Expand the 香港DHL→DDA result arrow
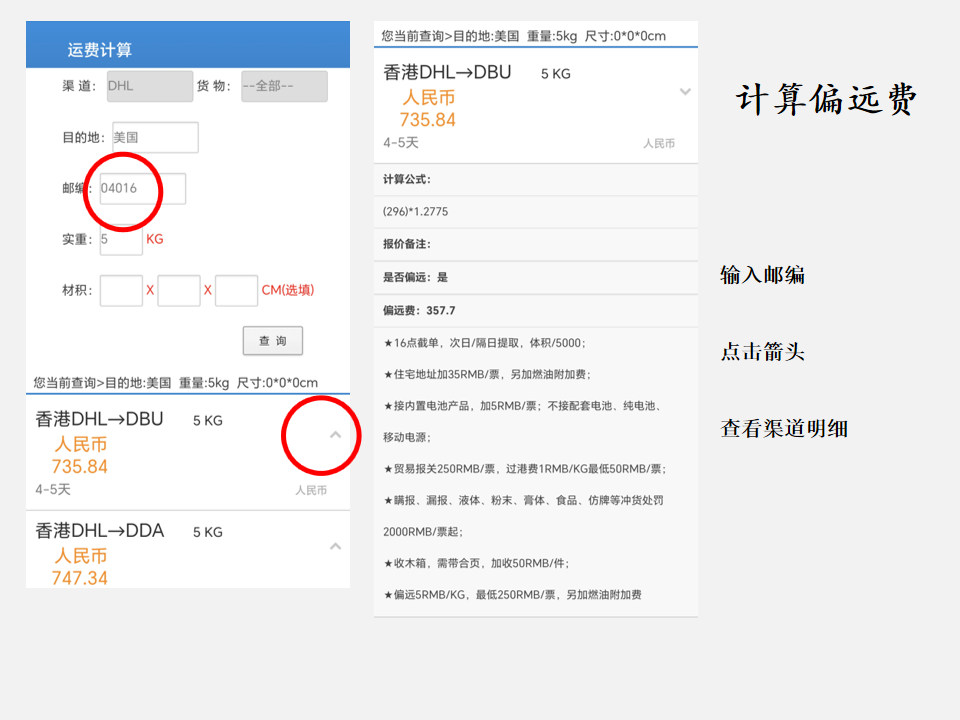The width and height of the screenshot is (960, 720). point(335,546)
